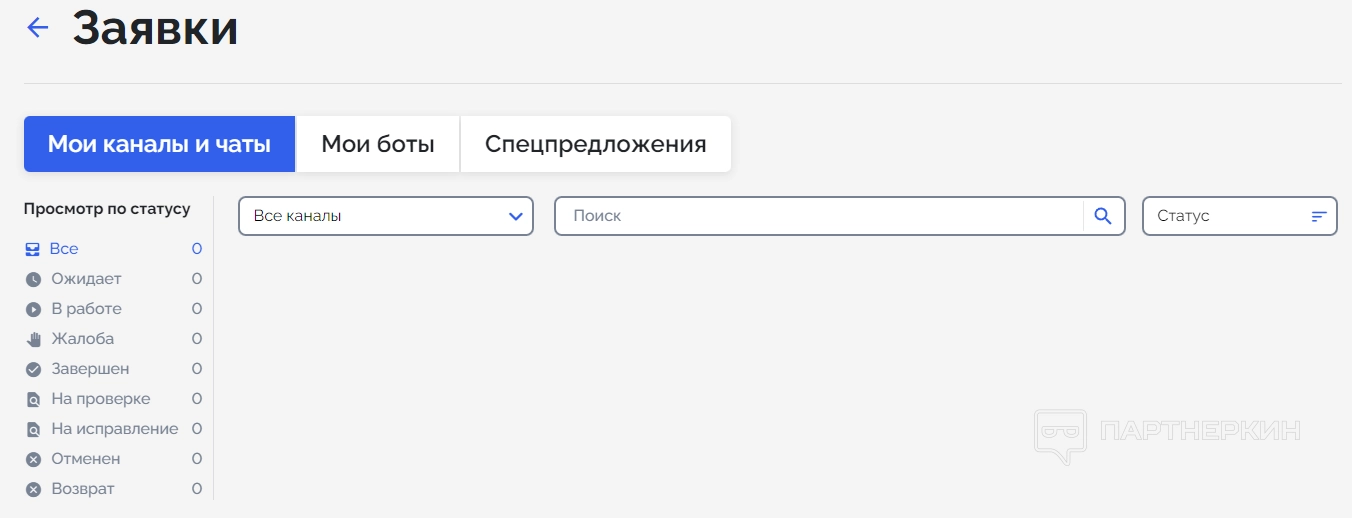Image resolution: width=1352 pixels, height=518 pixels.
Task: Click the play icon for В работе
Action: click(x=34, y=309)
